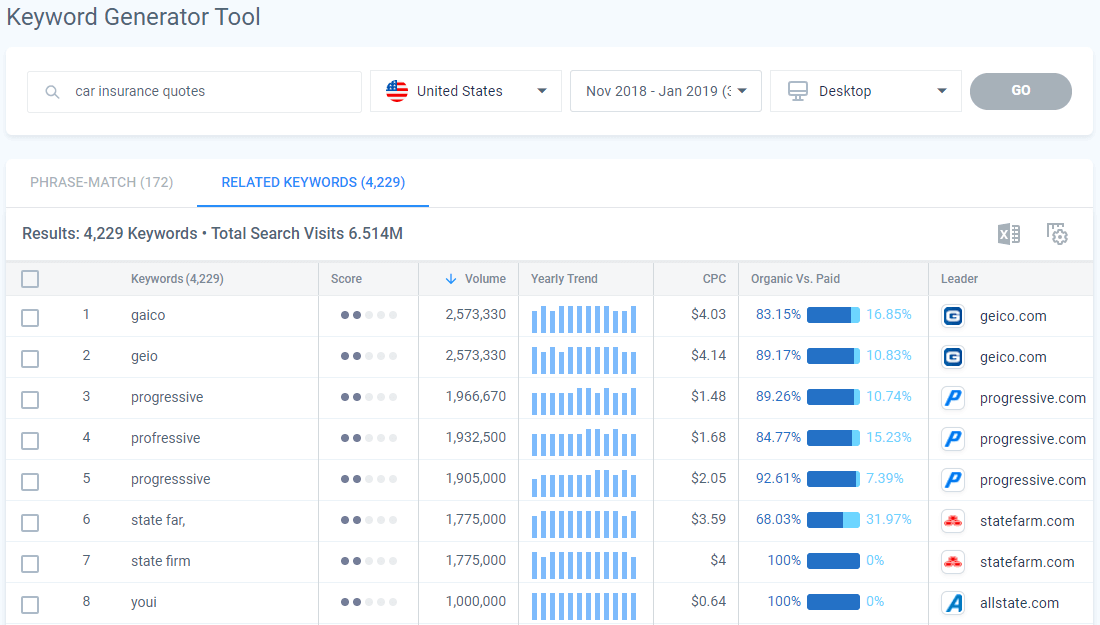Click the search magnifier icon

52,91
